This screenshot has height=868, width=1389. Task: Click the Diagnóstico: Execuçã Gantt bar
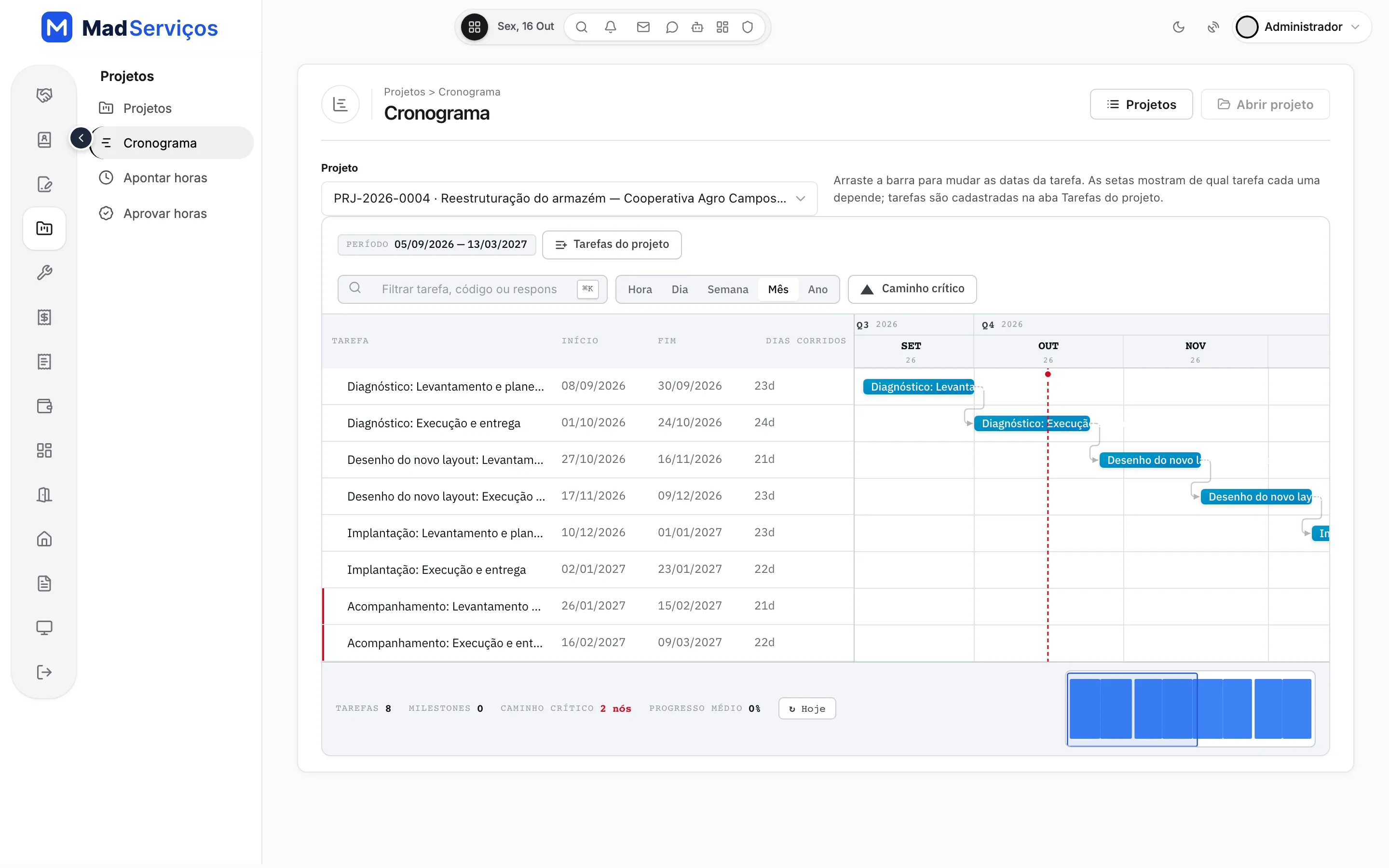pyautogui.click(x=1032, y=424)
